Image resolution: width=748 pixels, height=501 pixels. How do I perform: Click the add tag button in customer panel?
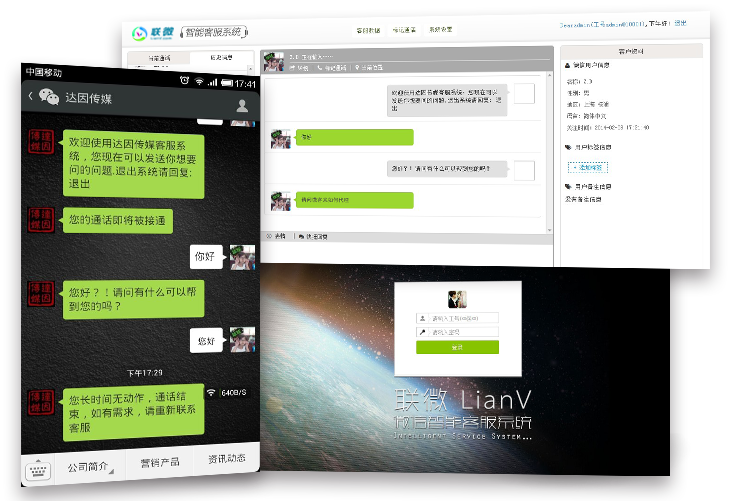(586, 167)
